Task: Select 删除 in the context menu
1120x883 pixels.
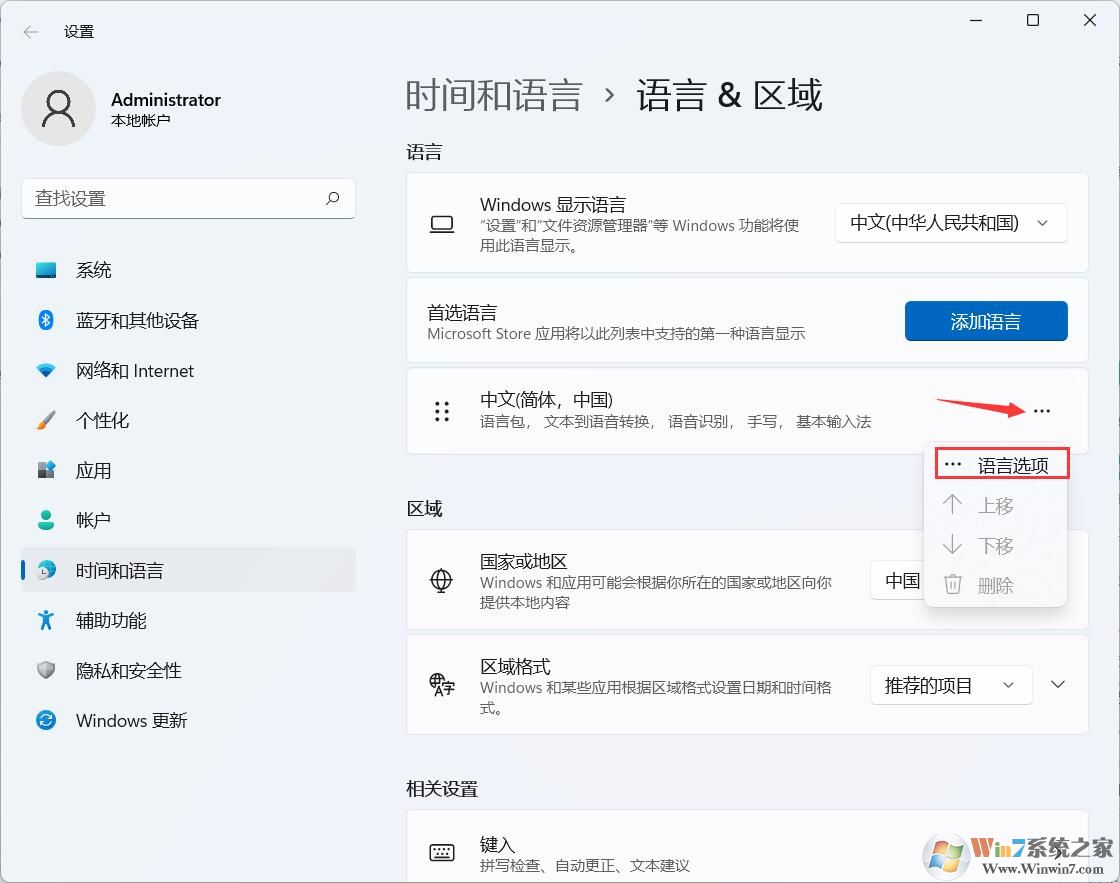Action: coord(995,585)
